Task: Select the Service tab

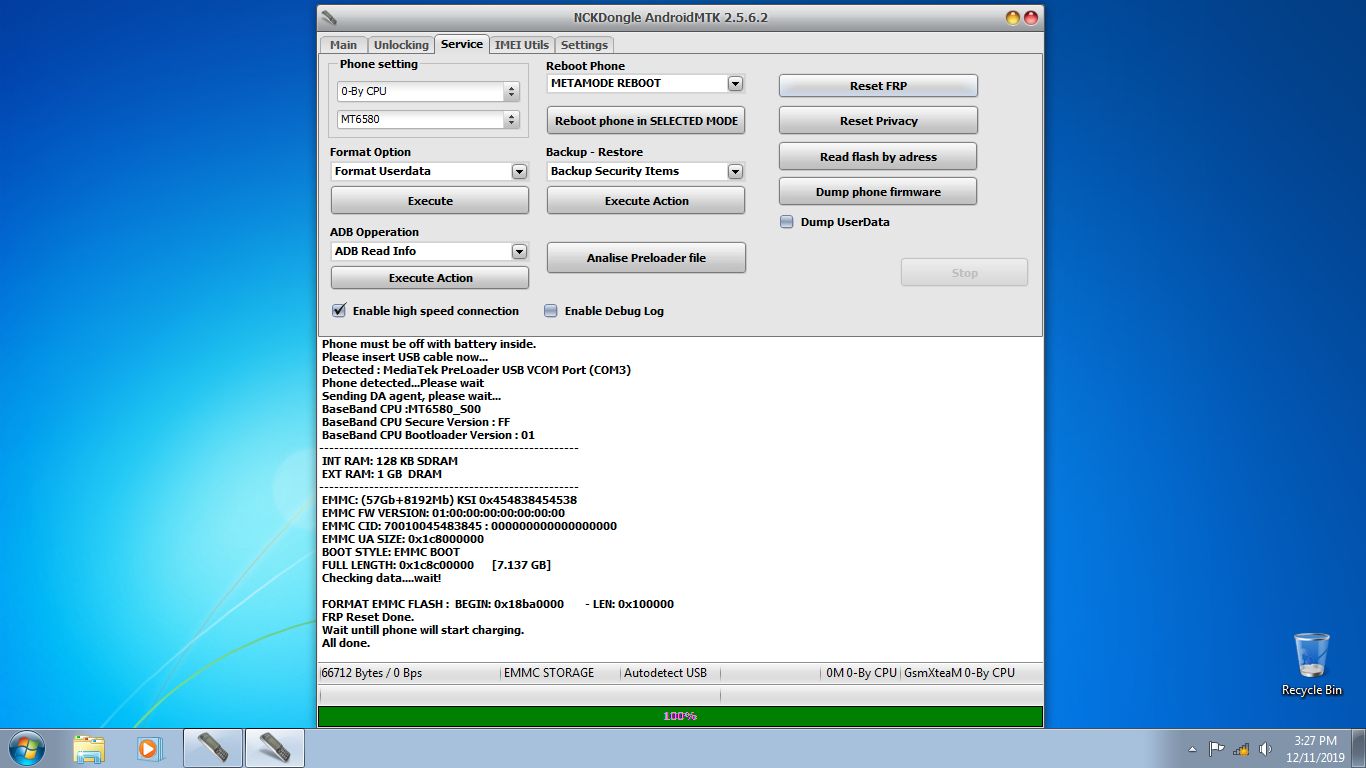Action: pyautogui.click(x=462, y=44)
